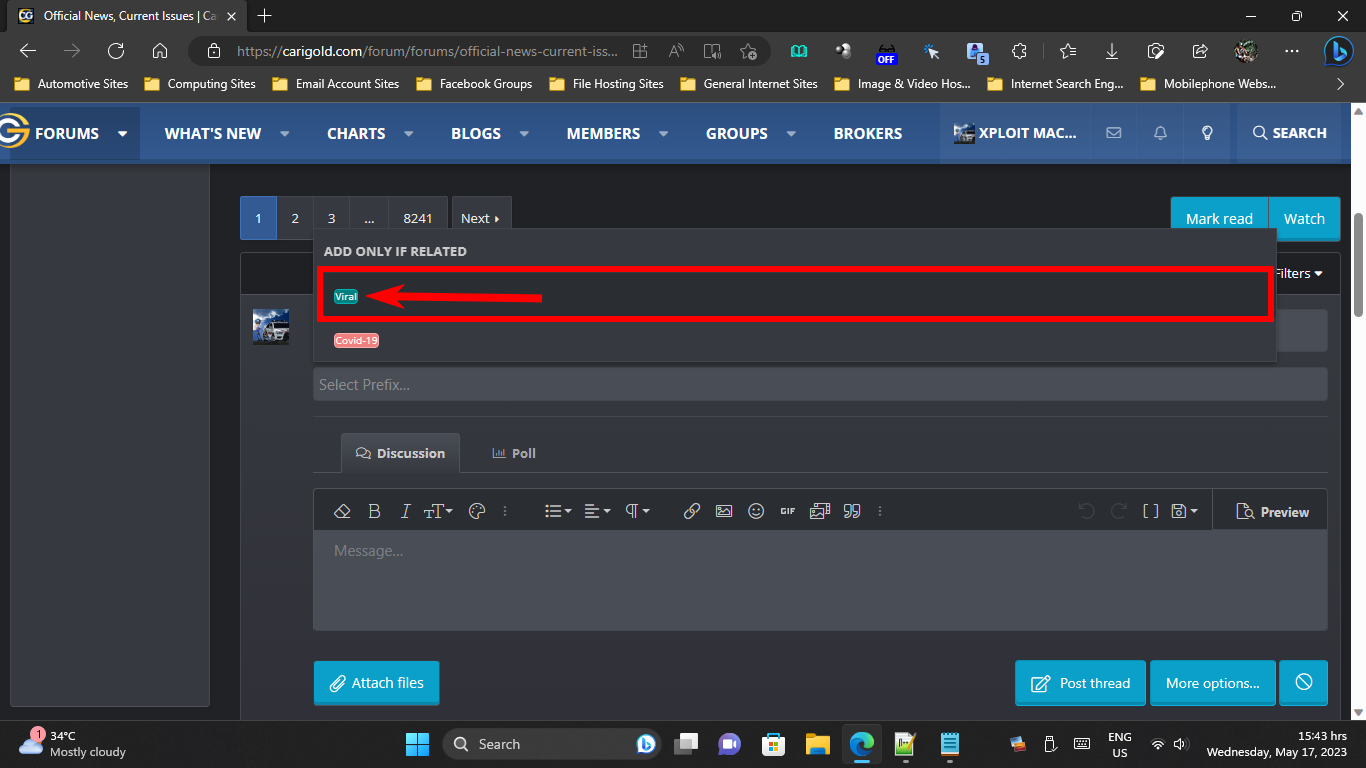This screenshot has height=768, width=1366.
Task: Click the redo icon in editor
Action: 1119,511
